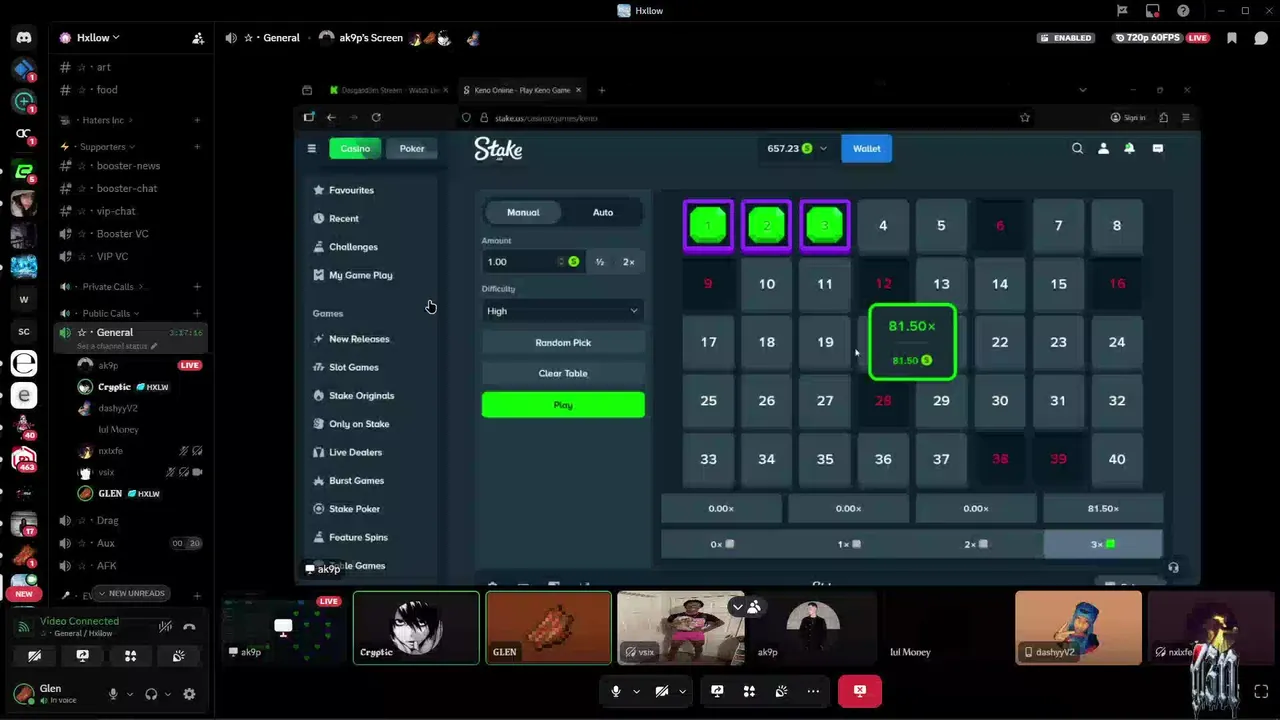The width and height of the screenshot is (1280, 720).
Task: Toggle the microphone in the call control bar
Action: [616, 691]
